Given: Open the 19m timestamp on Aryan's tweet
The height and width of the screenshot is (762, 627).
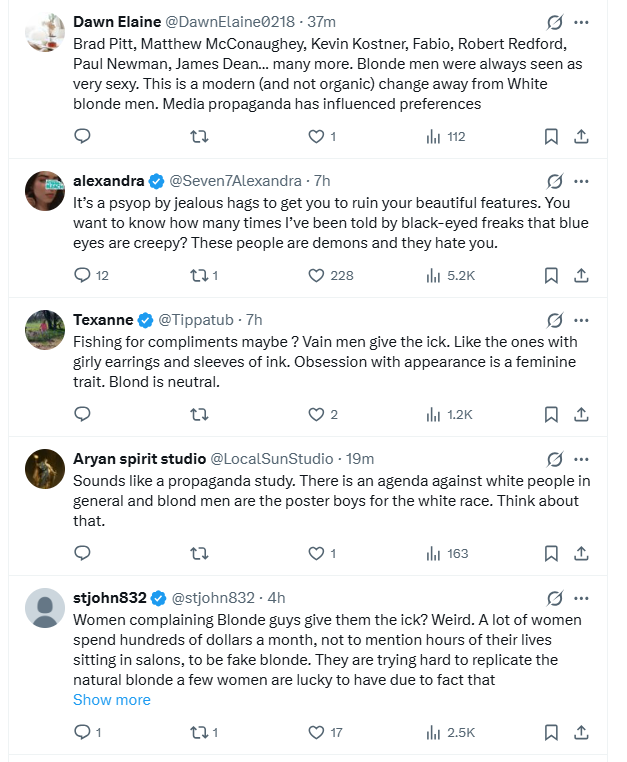Looking at the screenshot, I should [360, 459].
